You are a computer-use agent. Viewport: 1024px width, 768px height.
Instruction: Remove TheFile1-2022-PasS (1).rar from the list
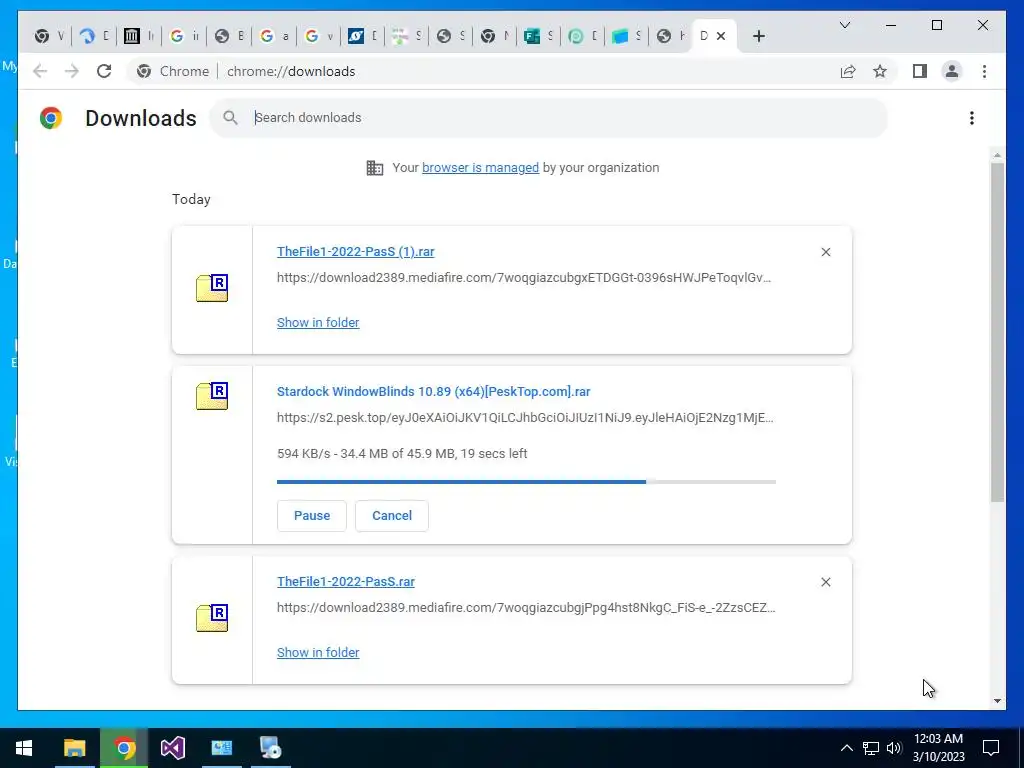click(x=825, y=252)
